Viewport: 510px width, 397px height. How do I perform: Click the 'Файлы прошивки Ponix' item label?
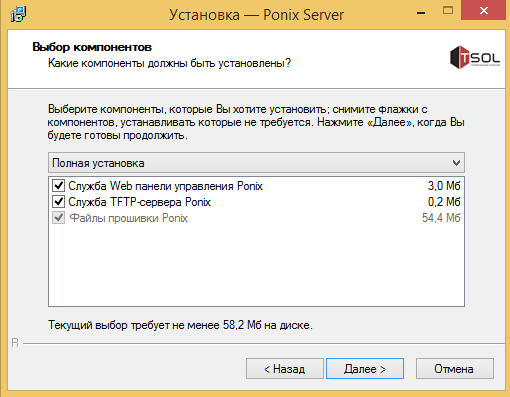click(x=128, y=218)
